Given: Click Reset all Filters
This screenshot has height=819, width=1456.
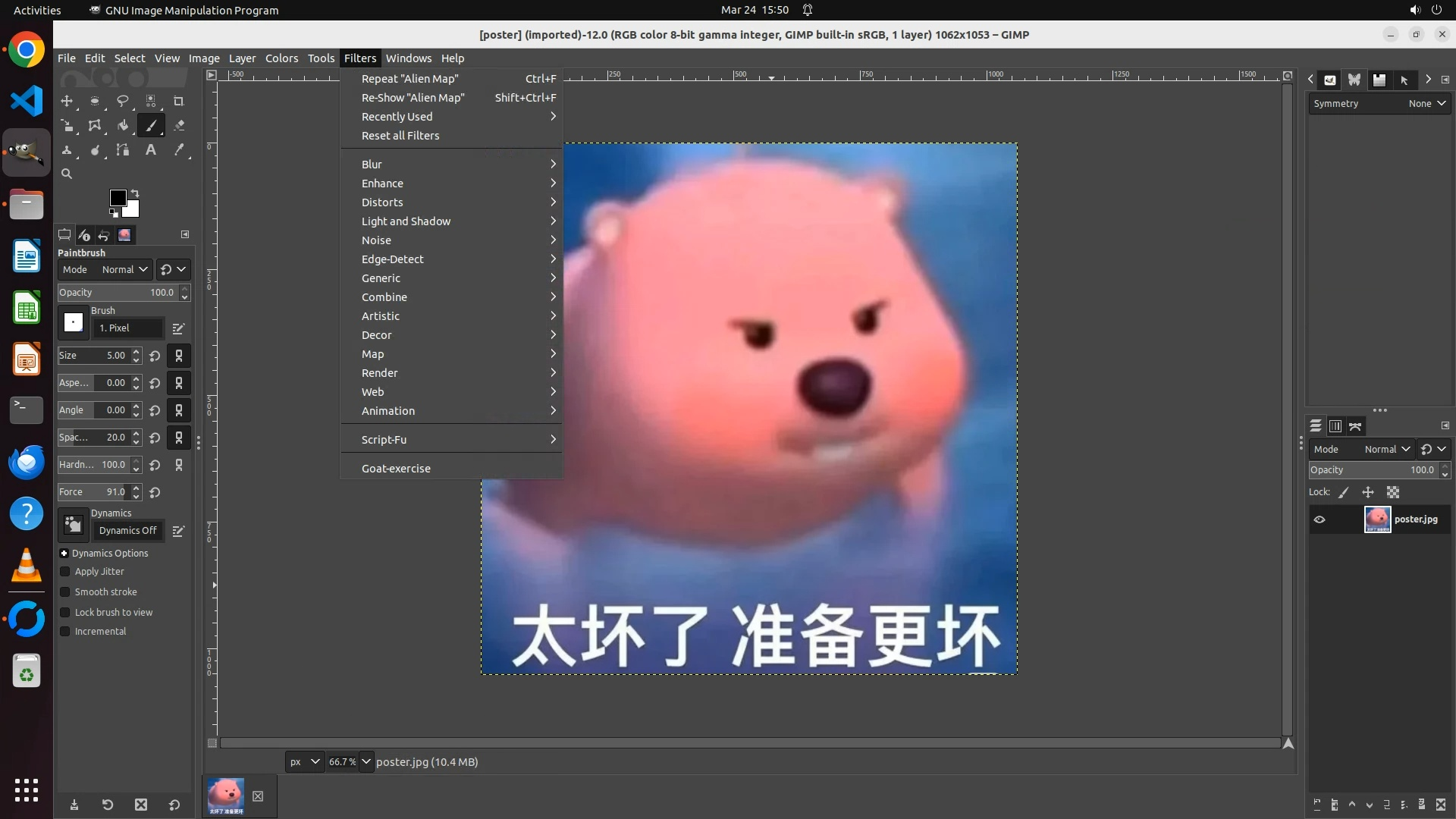Looking at the screenshot, I should (400, 136).
